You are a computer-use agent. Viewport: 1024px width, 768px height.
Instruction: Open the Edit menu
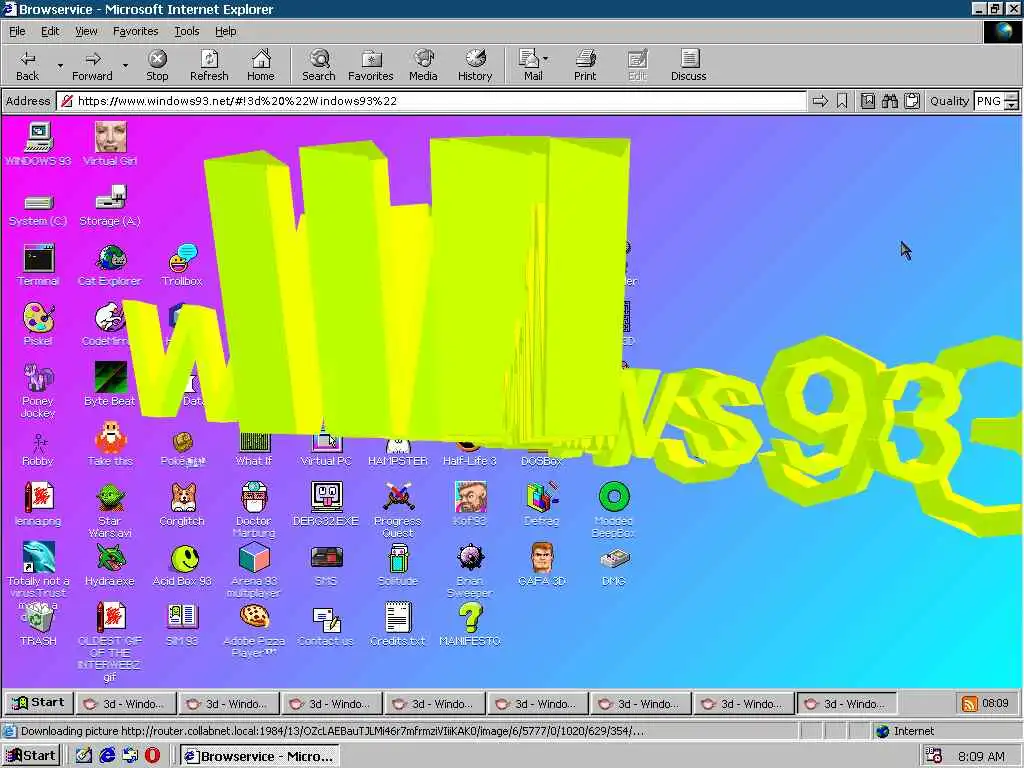(x=50, y=31)
